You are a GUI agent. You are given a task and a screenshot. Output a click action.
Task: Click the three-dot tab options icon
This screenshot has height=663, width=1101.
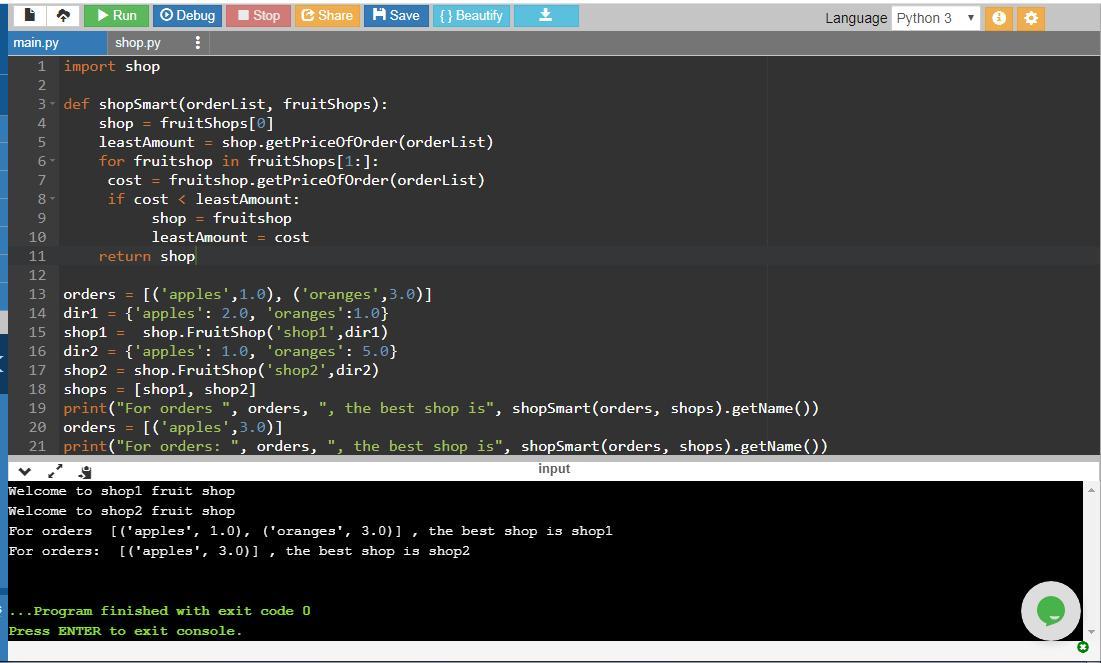click(197, 43)
